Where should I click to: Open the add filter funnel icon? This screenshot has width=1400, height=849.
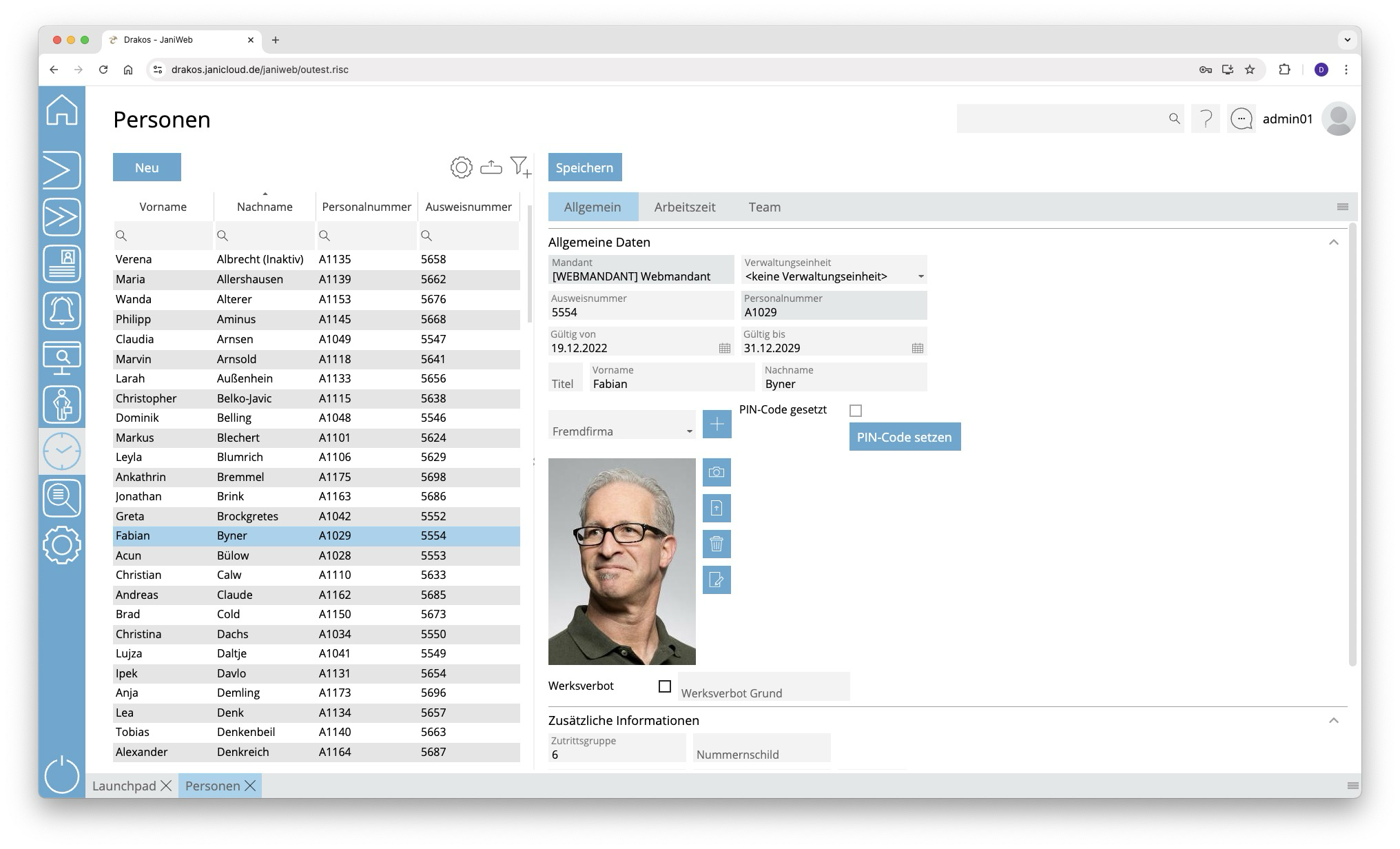click(520, 167)
